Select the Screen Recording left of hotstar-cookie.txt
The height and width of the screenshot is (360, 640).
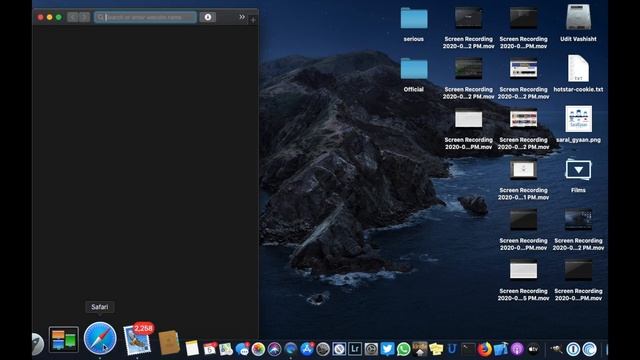point(523,69)
